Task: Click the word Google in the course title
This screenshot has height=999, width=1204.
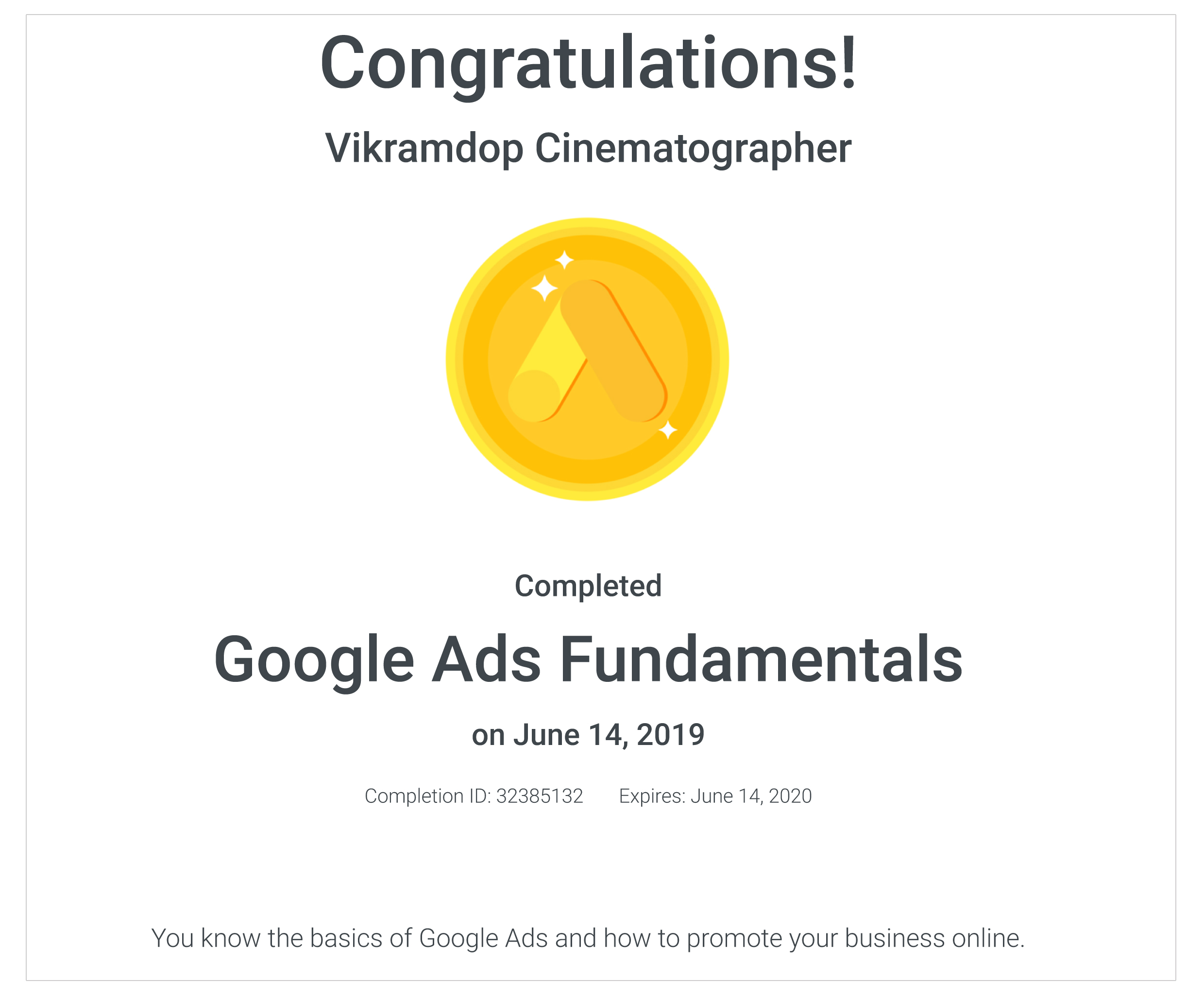Action: click(x=314, y=661)
